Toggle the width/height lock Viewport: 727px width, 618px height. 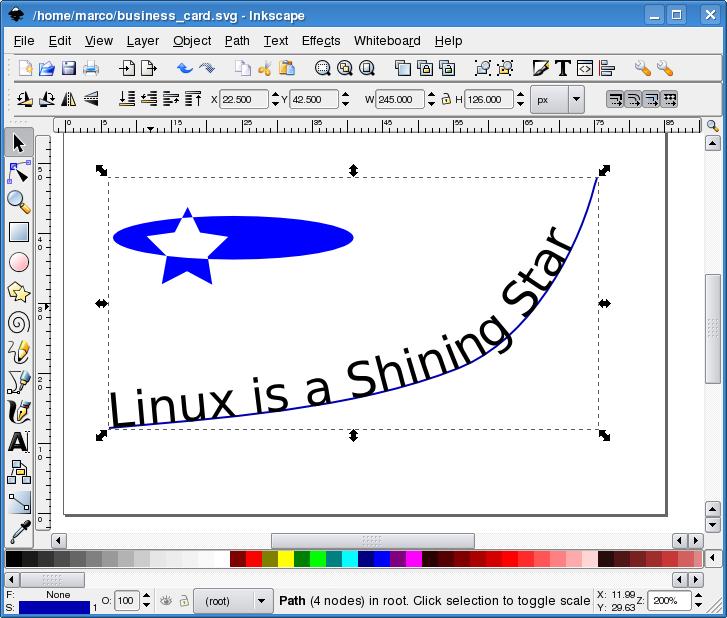(x=446, y=99)
